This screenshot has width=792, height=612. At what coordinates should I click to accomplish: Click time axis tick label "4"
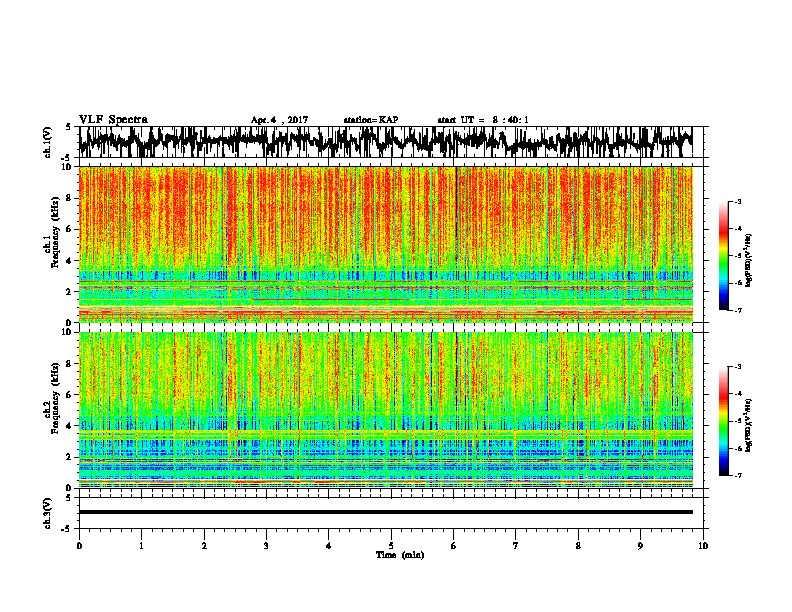pos(329,546)
